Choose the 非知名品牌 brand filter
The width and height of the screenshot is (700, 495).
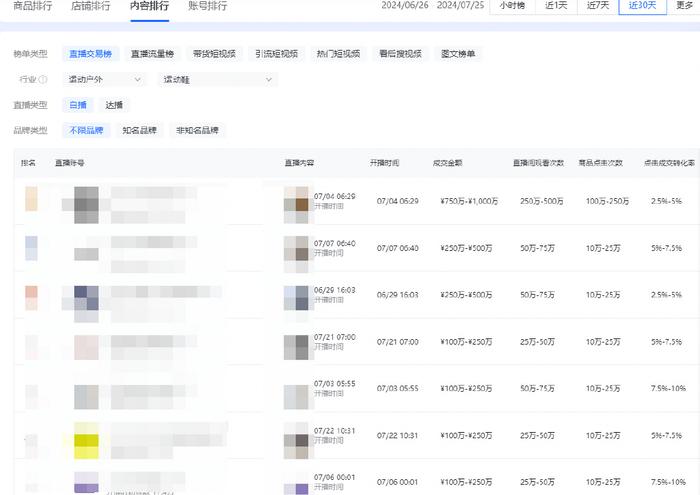[197, 130]
